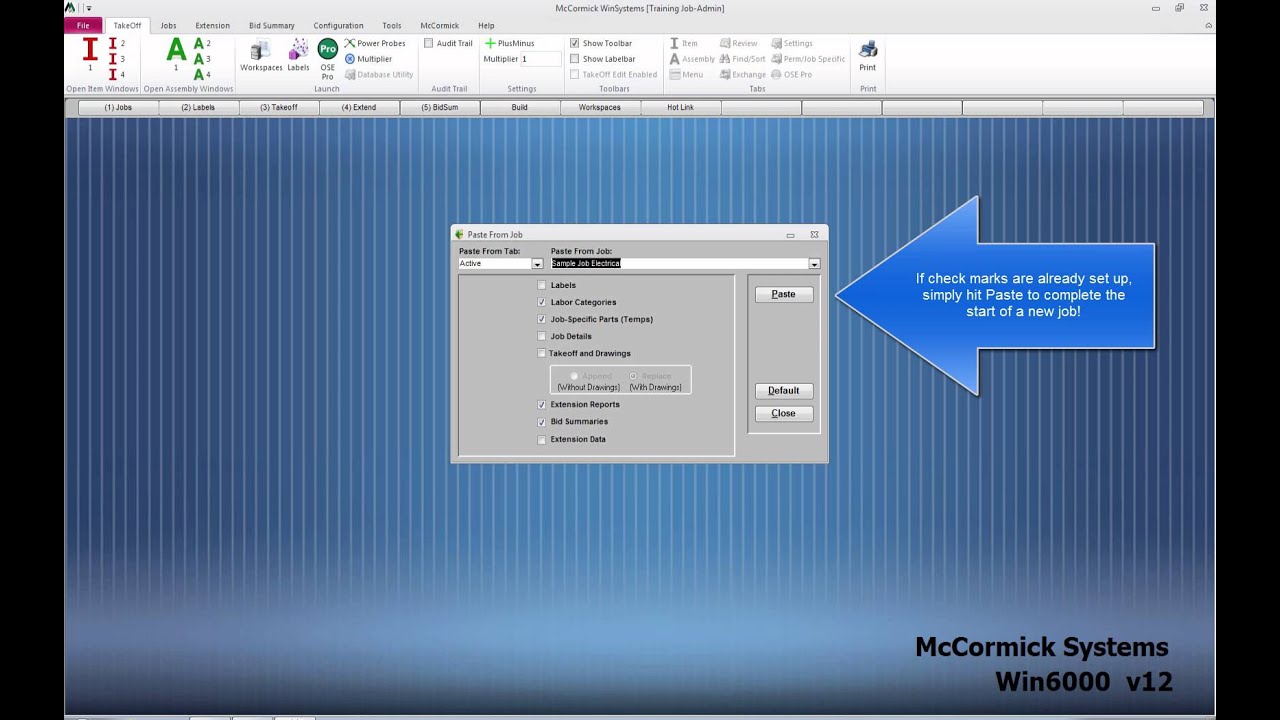
Task: Launch OSE Pro green icon
Action: tap(327, 59)
